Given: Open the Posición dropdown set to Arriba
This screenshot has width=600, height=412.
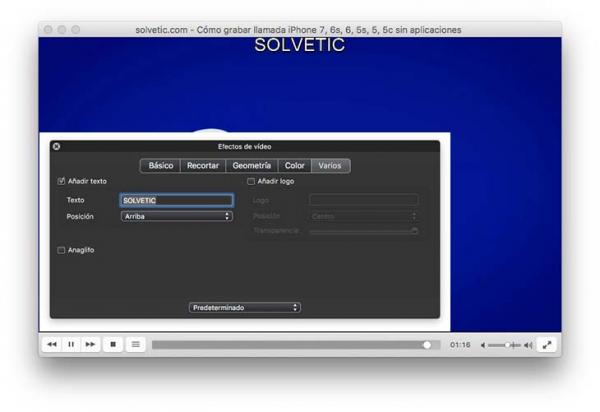Looking at the screenshot, I should (177, 217).
